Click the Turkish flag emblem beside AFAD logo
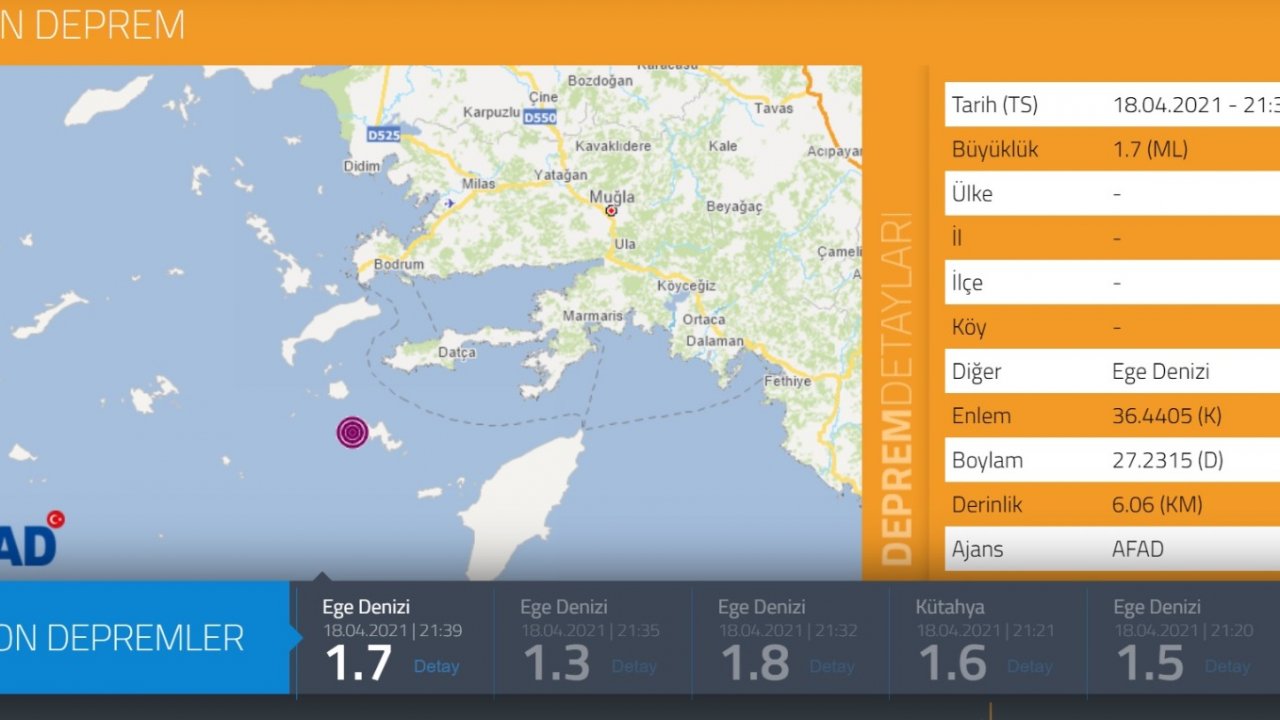The width and height of the screenshot is (1280, 720). [x=55, y=519]
